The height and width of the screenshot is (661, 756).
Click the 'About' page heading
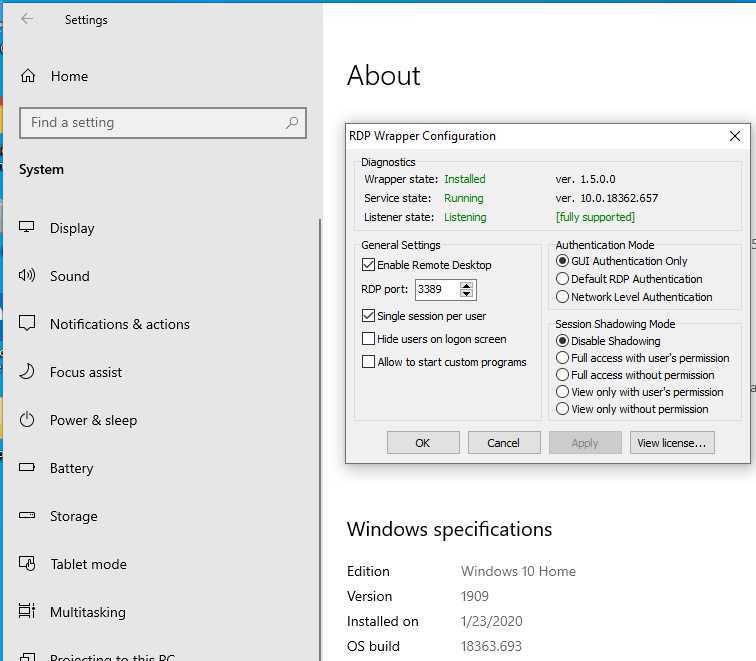384,76
